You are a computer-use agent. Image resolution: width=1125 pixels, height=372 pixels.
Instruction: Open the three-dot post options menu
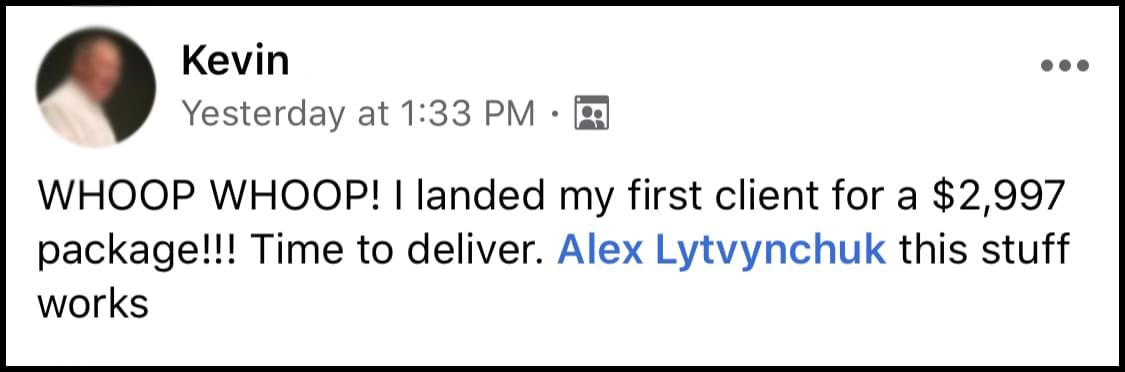[x=1065, y=65]
